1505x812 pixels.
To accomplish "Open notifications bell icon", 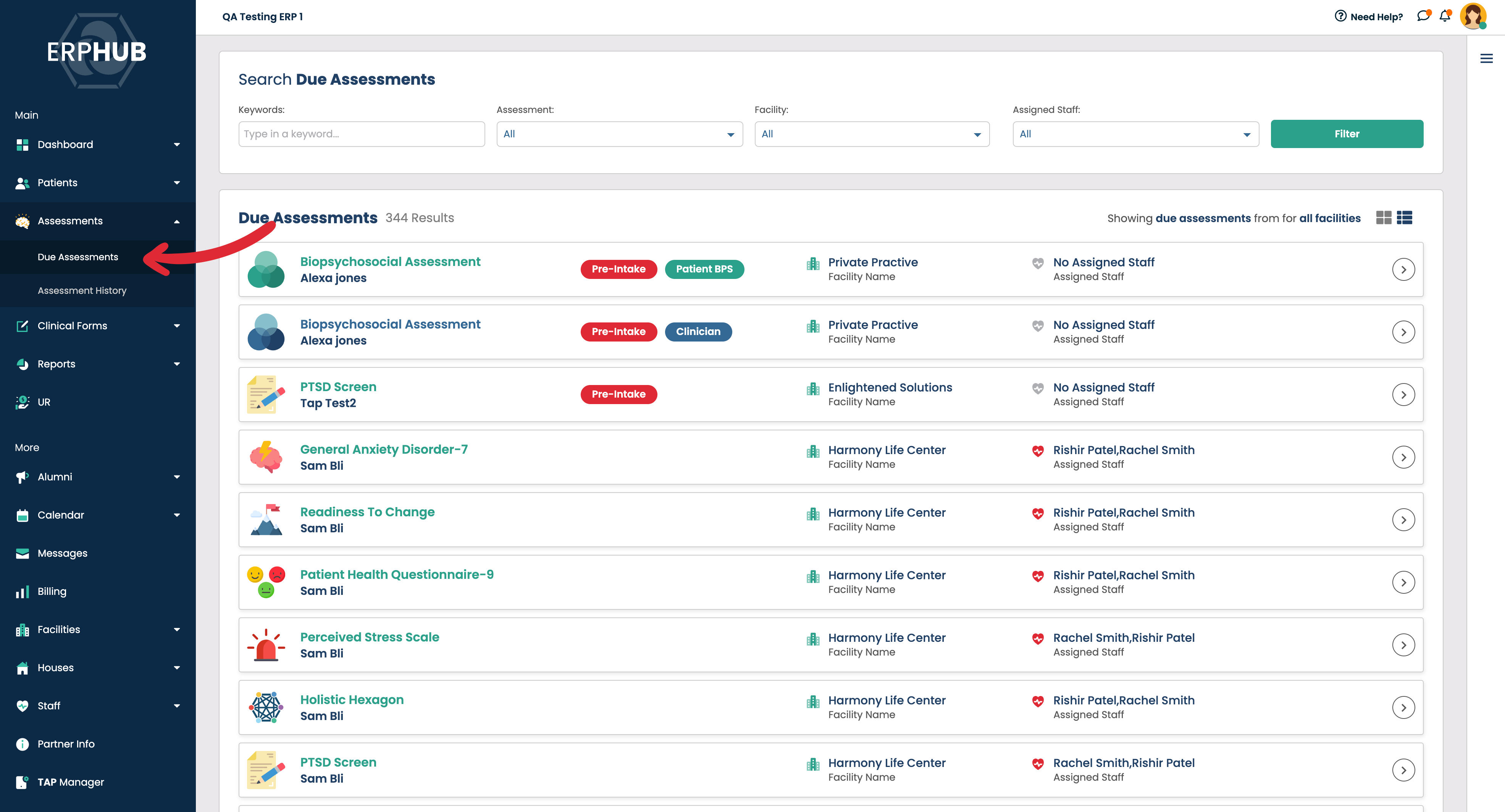I will [x=1445, y=16].
